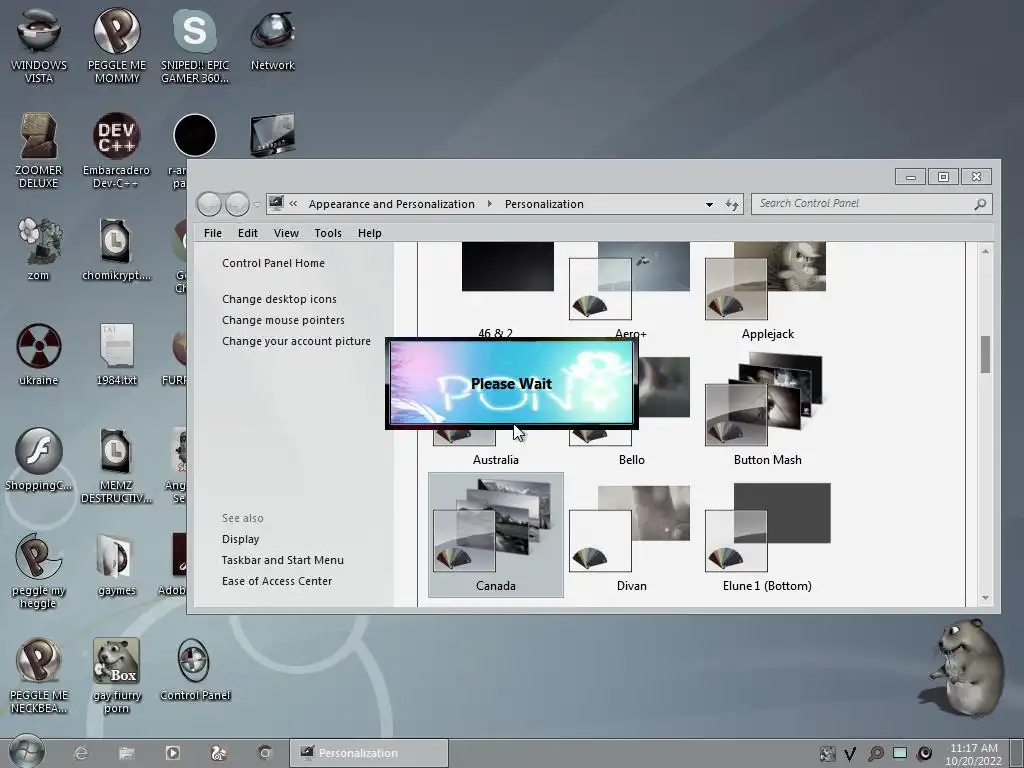Go to Control Panel Home
The width and height of the screenshot is (1024, 768).
point(273,263)
